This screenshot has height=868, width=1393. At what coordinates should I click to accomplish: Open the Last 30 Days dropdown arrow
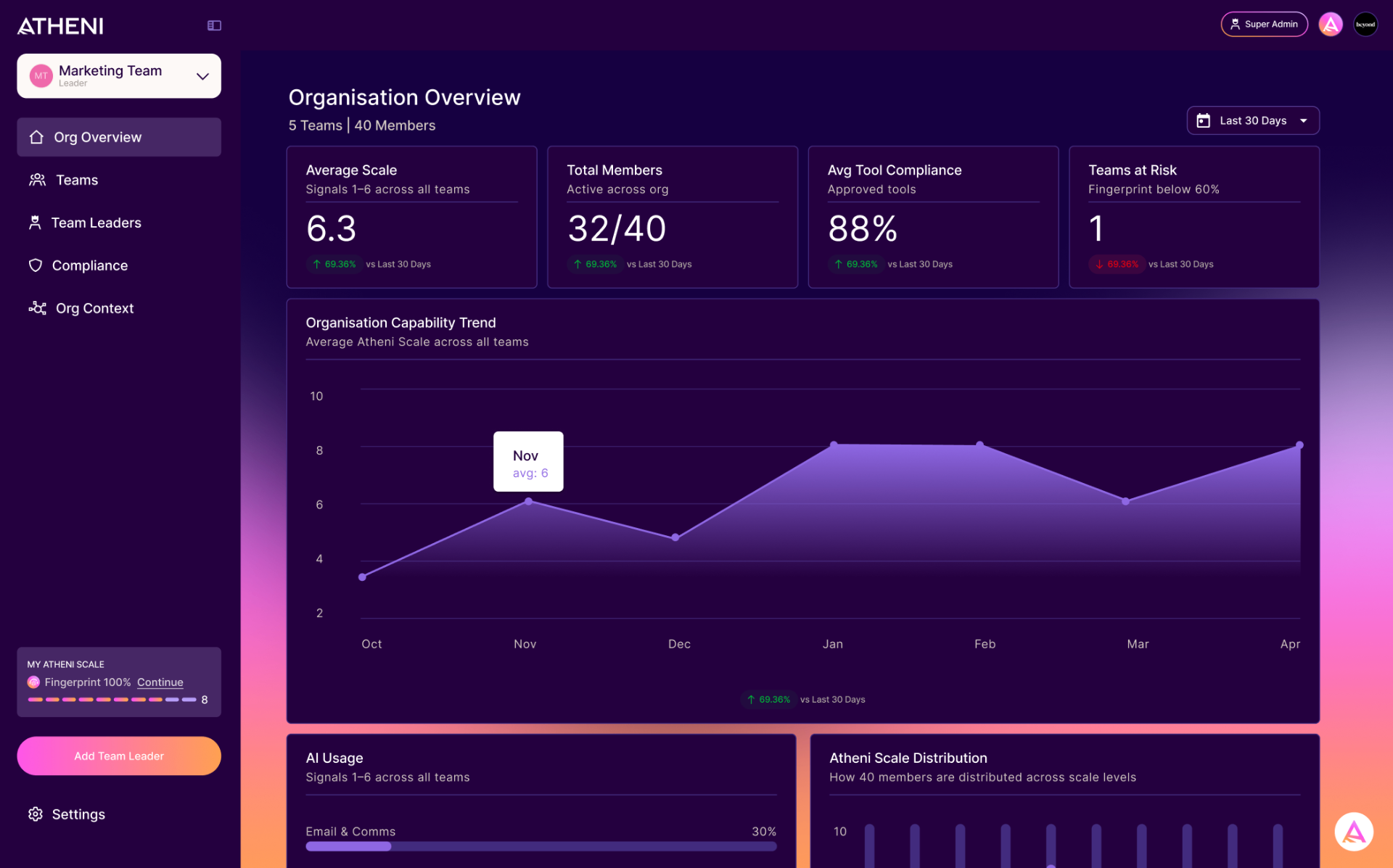tap(1304, 120)
